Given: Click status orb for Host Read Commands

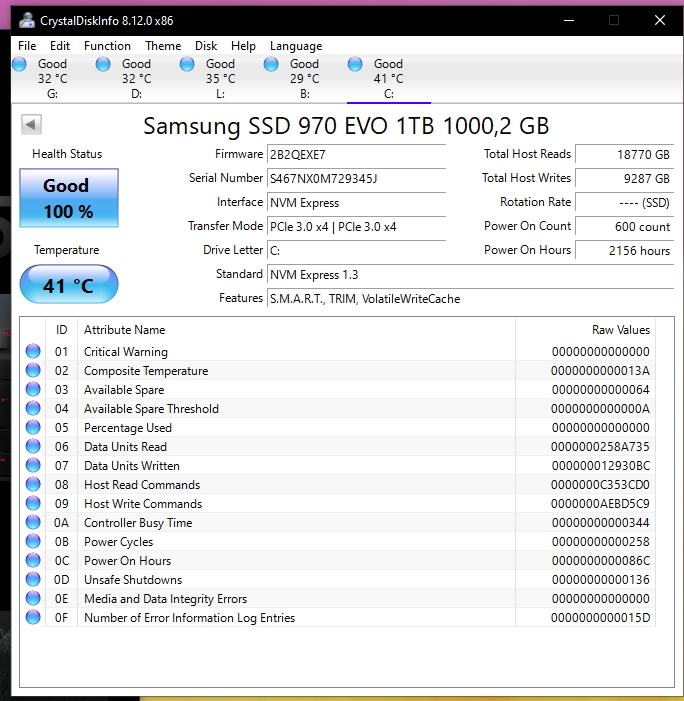Looking at the screenshot, I should [x=33, y=484].
